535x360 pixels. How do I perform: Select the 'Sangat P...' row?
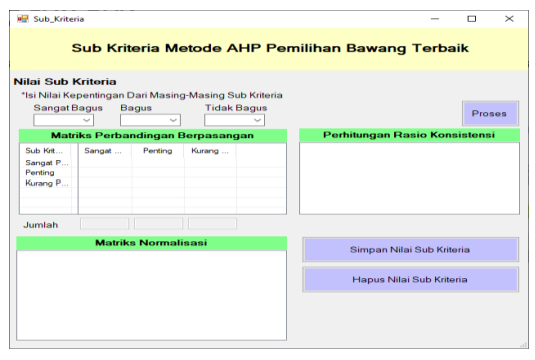(x=153, y=163)
